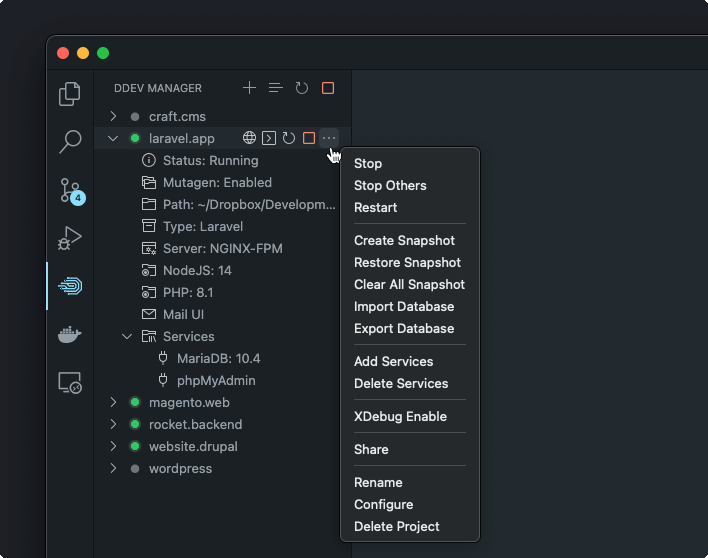Click the Mutagen row icon

149,182
